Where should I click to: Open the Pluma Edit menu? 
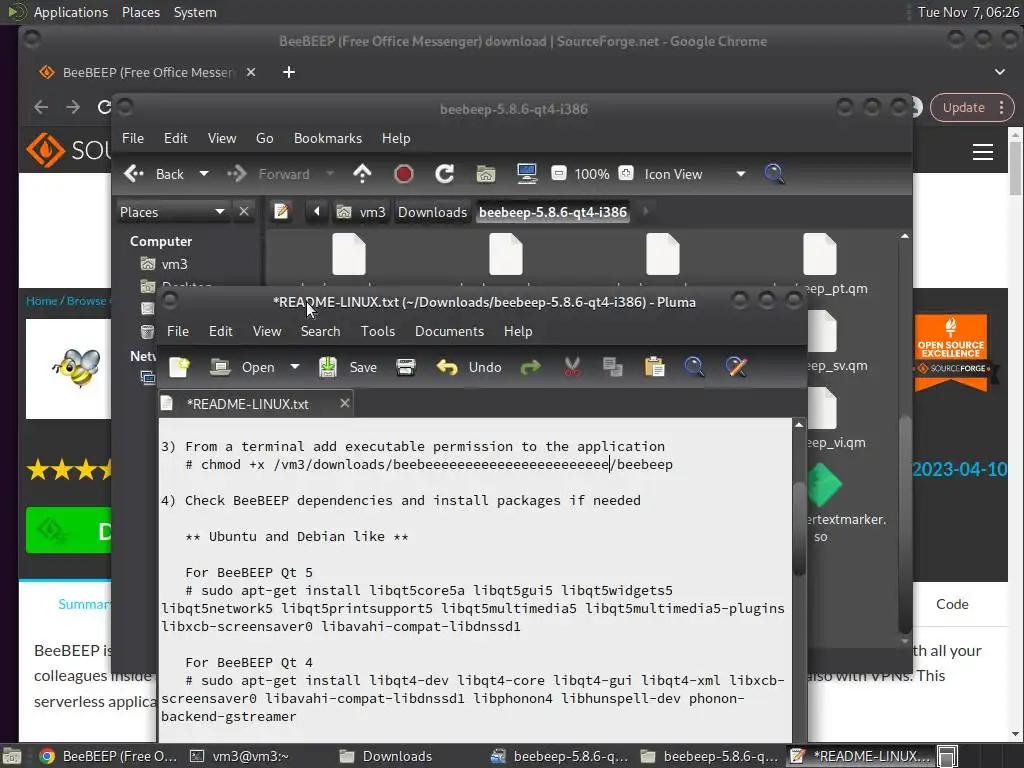pyautogui.click(x=220, y=332)
